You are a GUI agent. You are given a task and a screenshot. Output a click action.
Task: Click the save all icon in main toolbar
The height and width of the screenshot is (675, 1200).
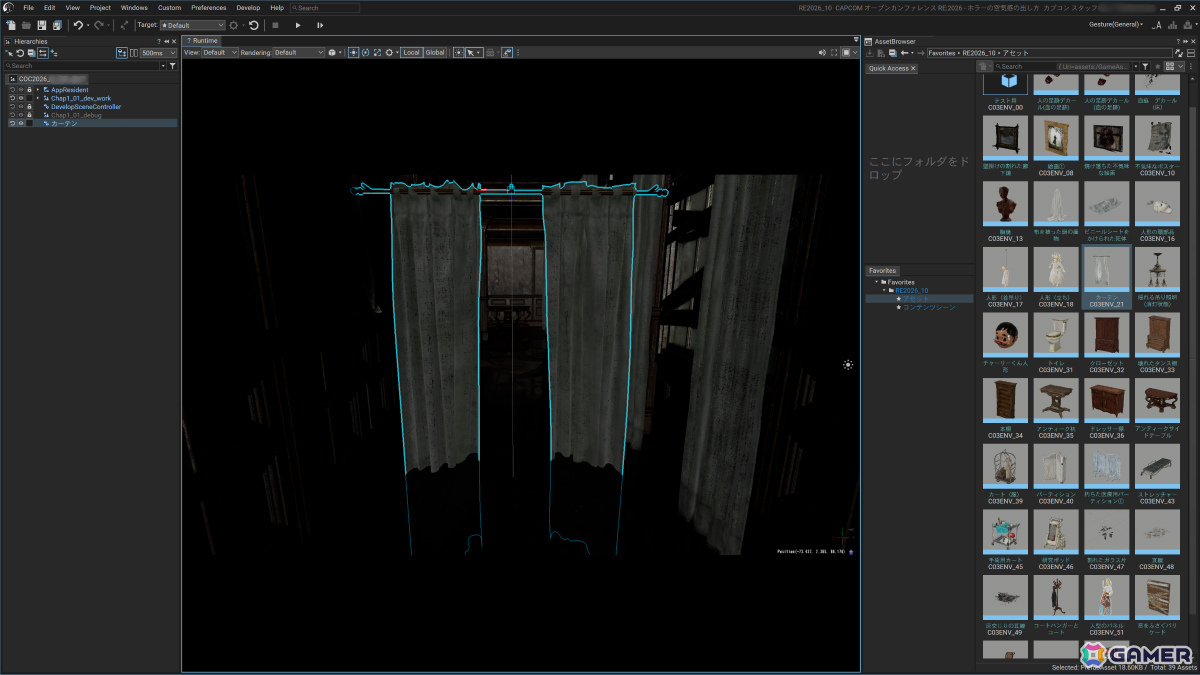pyautogui.click(x=57, y=25)
